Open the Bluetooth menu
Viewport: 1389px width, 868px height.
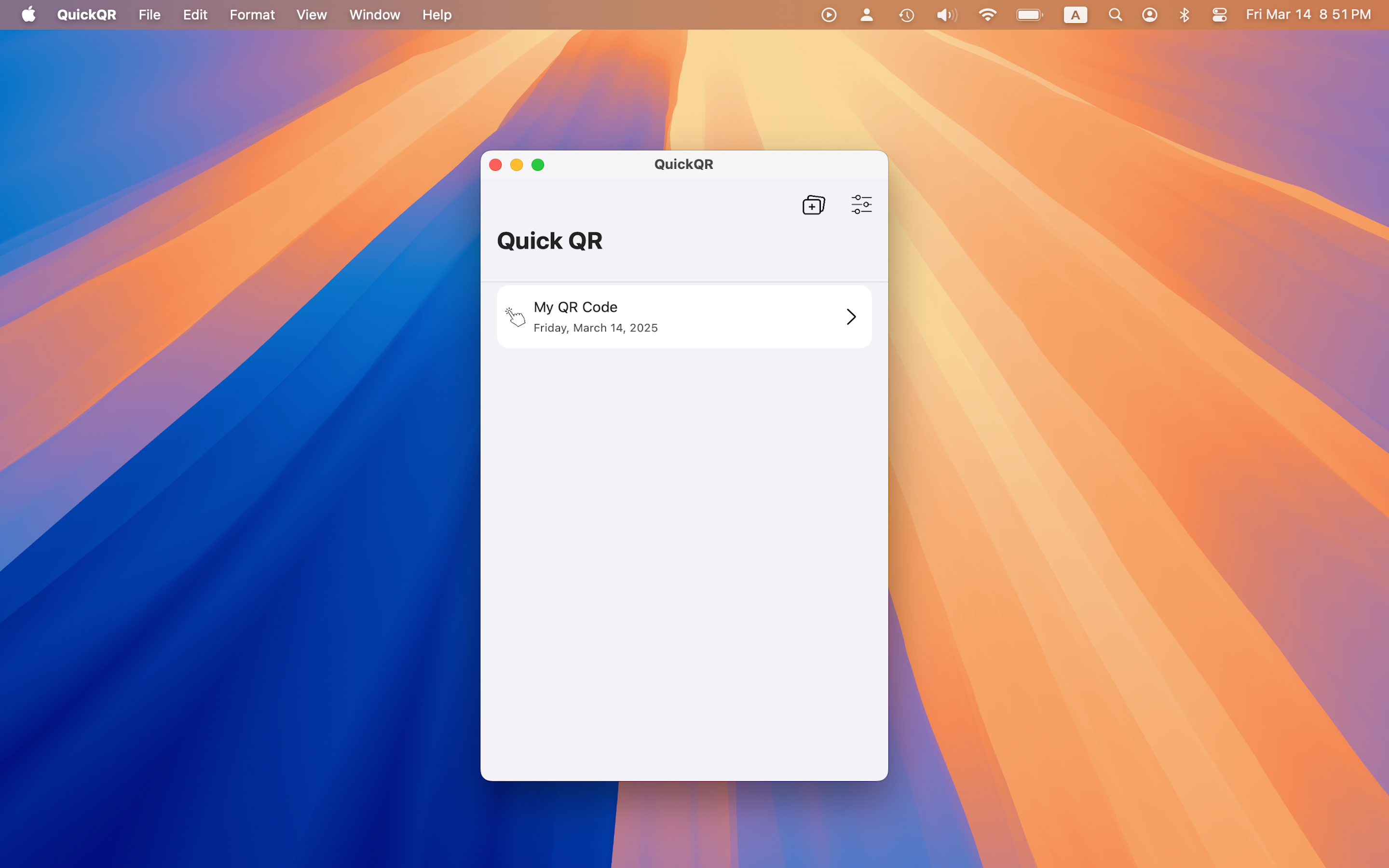tap(1184, 14)
